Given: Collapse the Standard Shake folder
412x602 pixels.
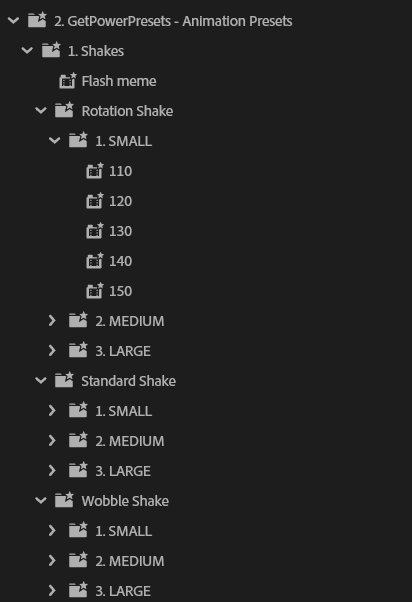Looking at the screenshot, I should [41, 380].
